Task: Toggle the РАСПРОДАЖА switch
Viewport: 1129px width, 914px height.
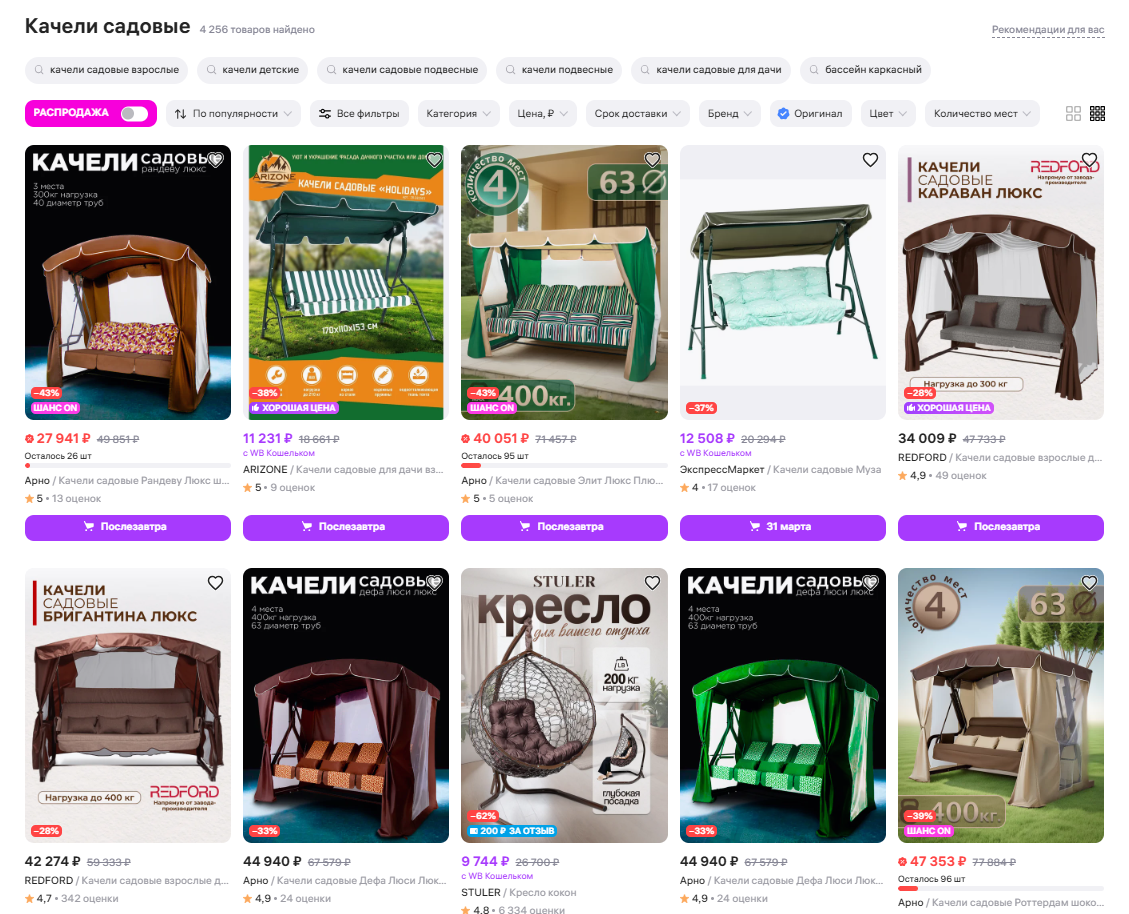Action: (135, 113)
